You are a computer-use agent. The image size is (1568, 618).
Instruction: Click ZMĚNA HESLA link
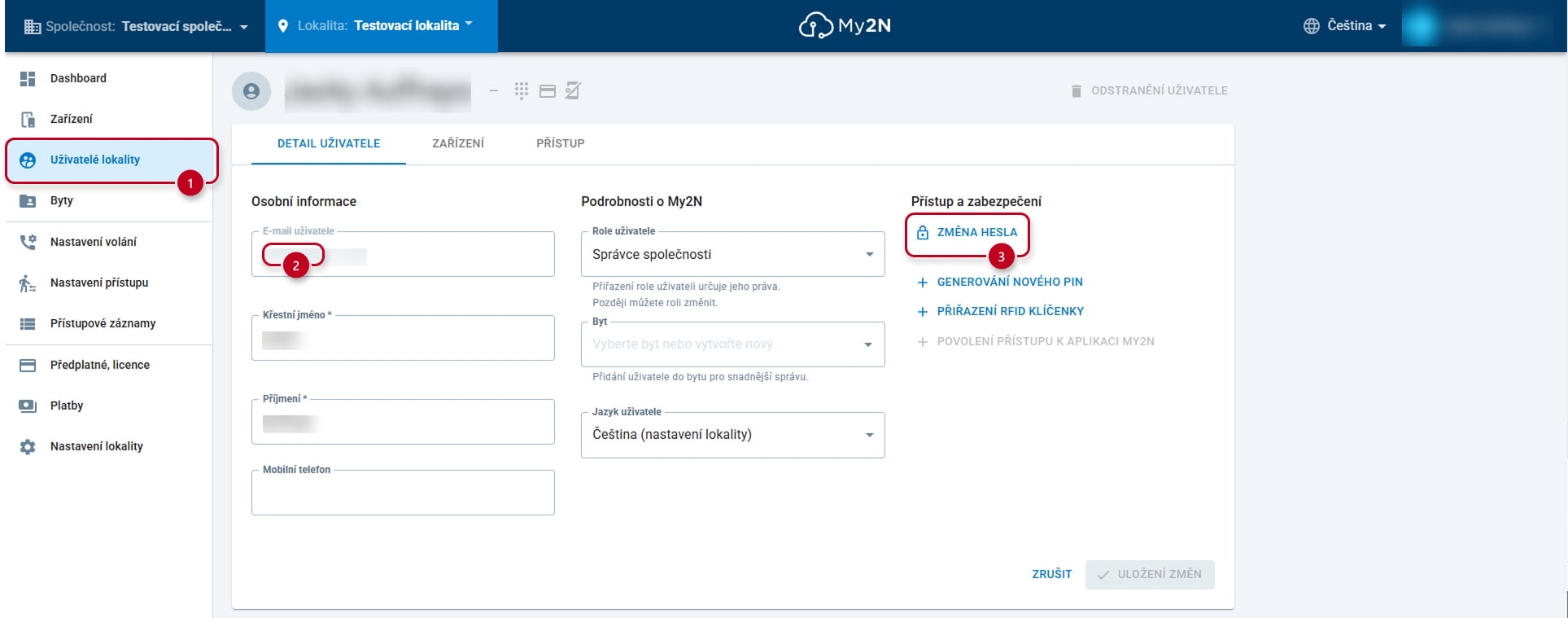click(976, 232)
